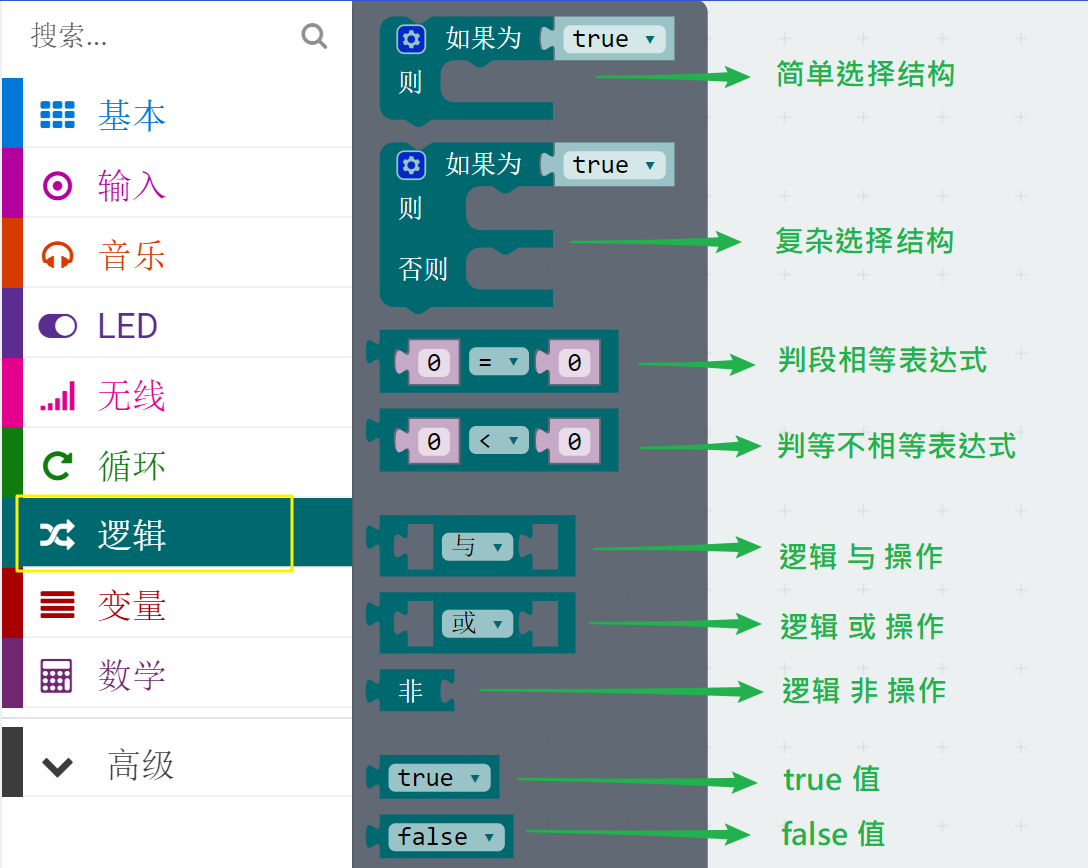This screenshot has width=1088, height=868.
Task: Open the = comparison operator dropdown
Action: (498, 361)
